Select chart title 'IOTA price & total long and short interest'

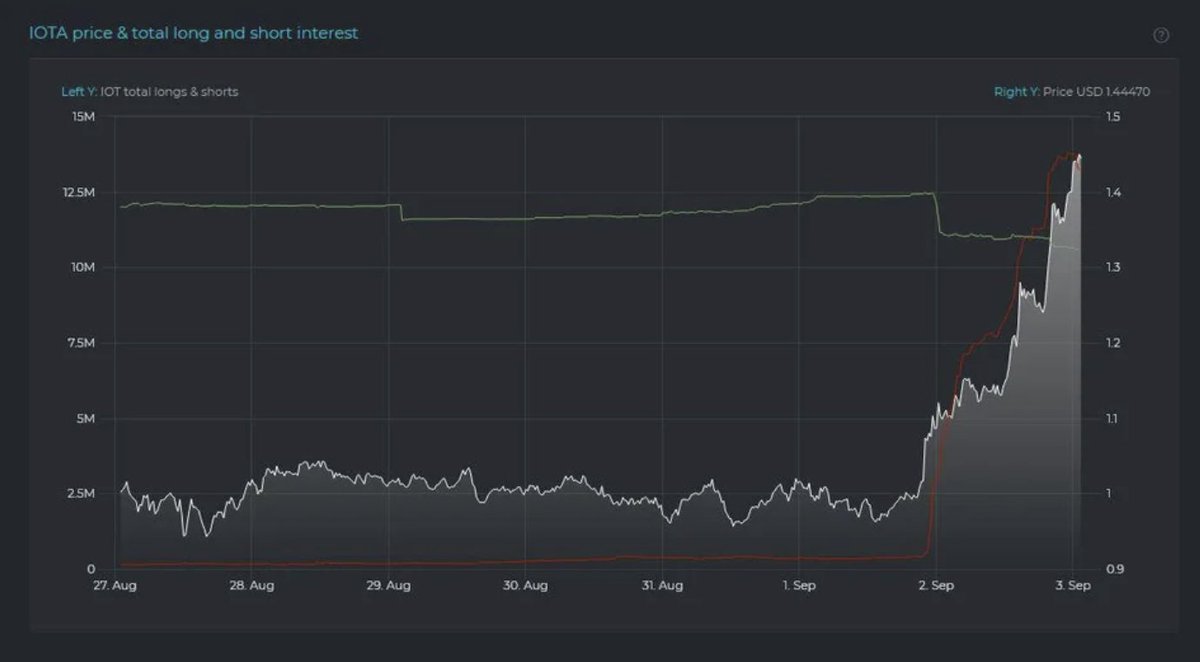coord(193,33)
